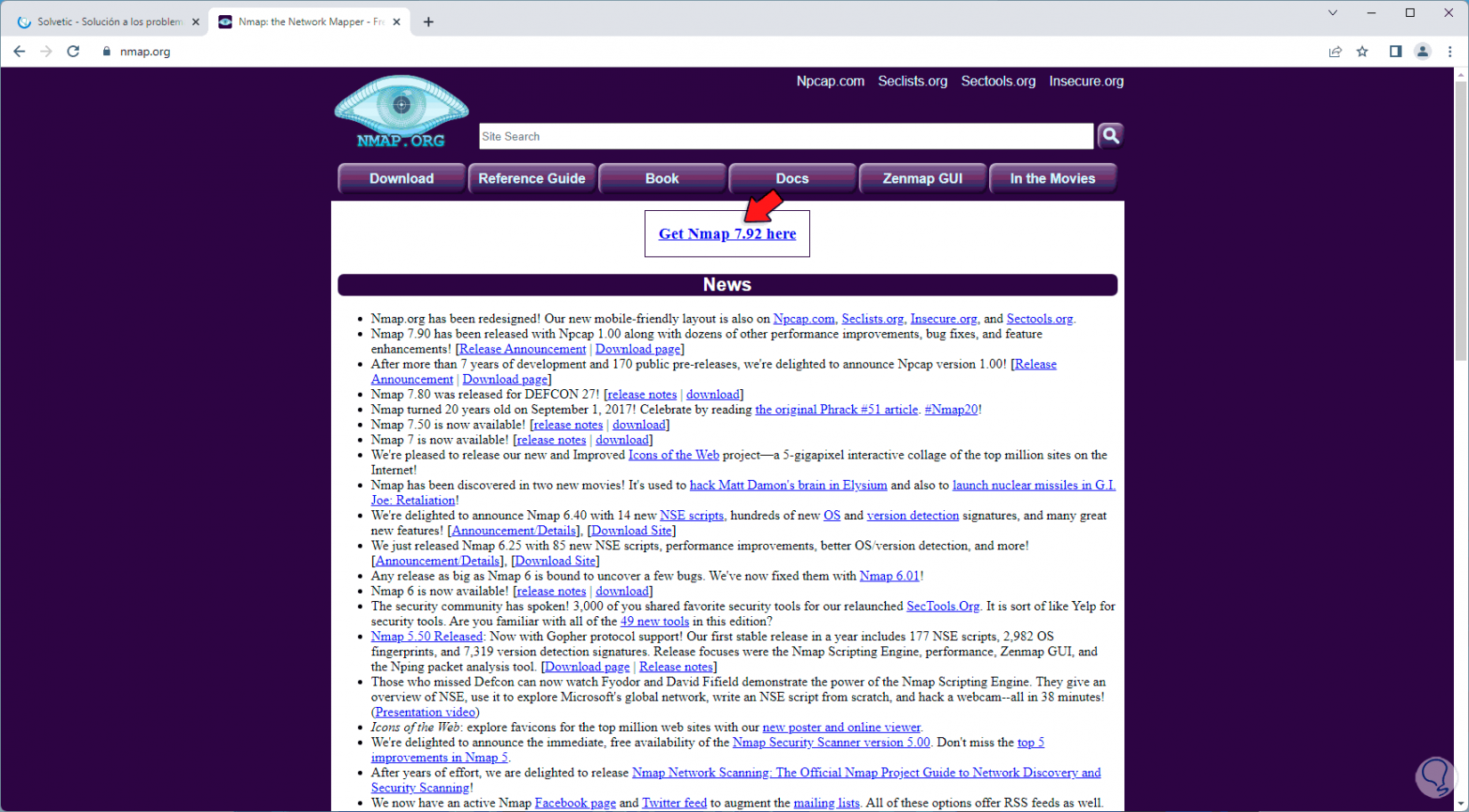Click the NSE scripts link
The height and width of the screenshot is (812, 1469).
point(692,516)
